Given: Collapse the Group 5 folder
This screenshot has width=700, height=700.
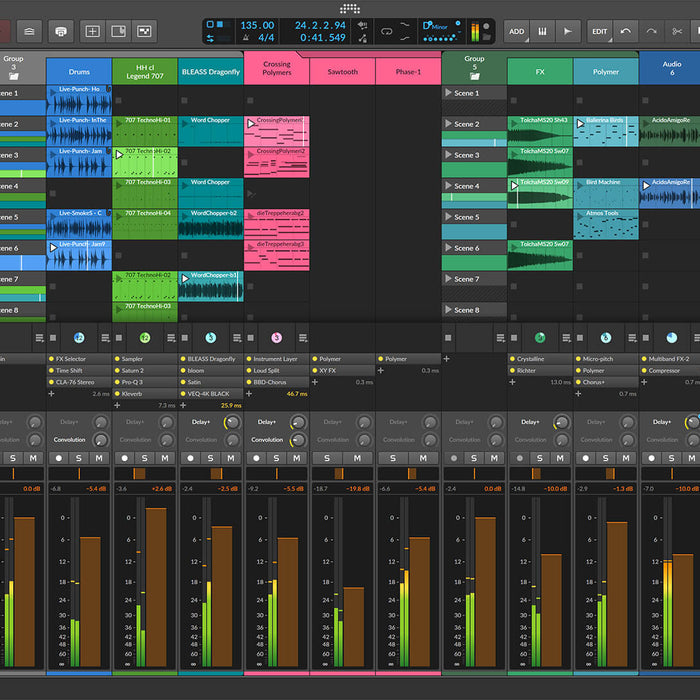Looking at the screenshot, I should point(474,76).
